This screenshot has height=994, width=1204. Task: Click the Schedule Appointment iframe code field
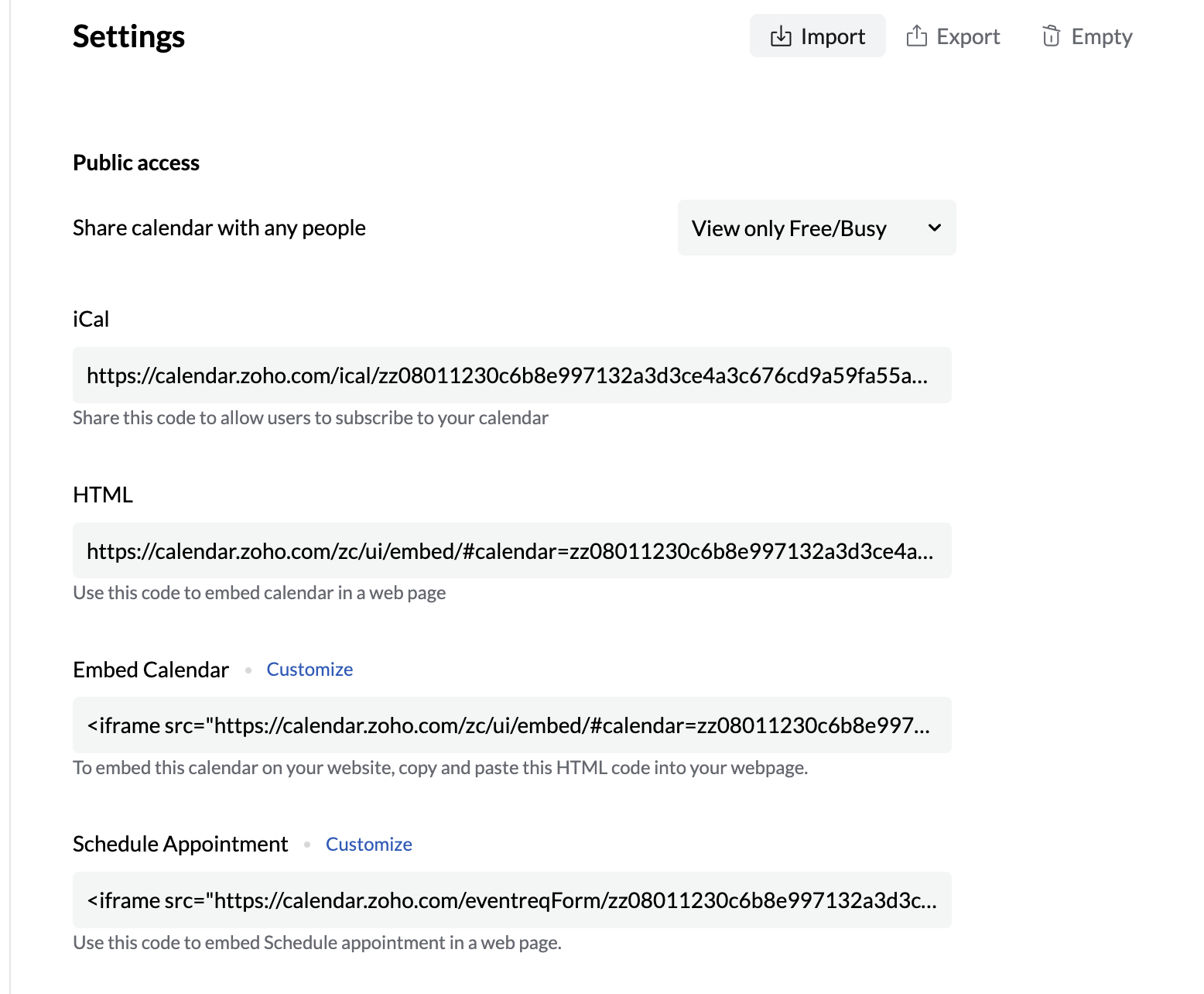(x=511, y=900)
